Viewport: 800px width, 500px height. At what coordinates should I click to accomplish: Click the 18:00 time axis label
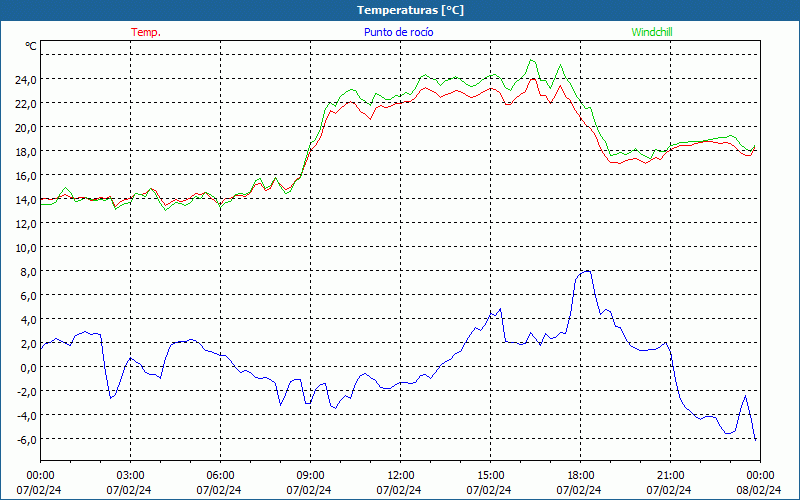(580, 476)
